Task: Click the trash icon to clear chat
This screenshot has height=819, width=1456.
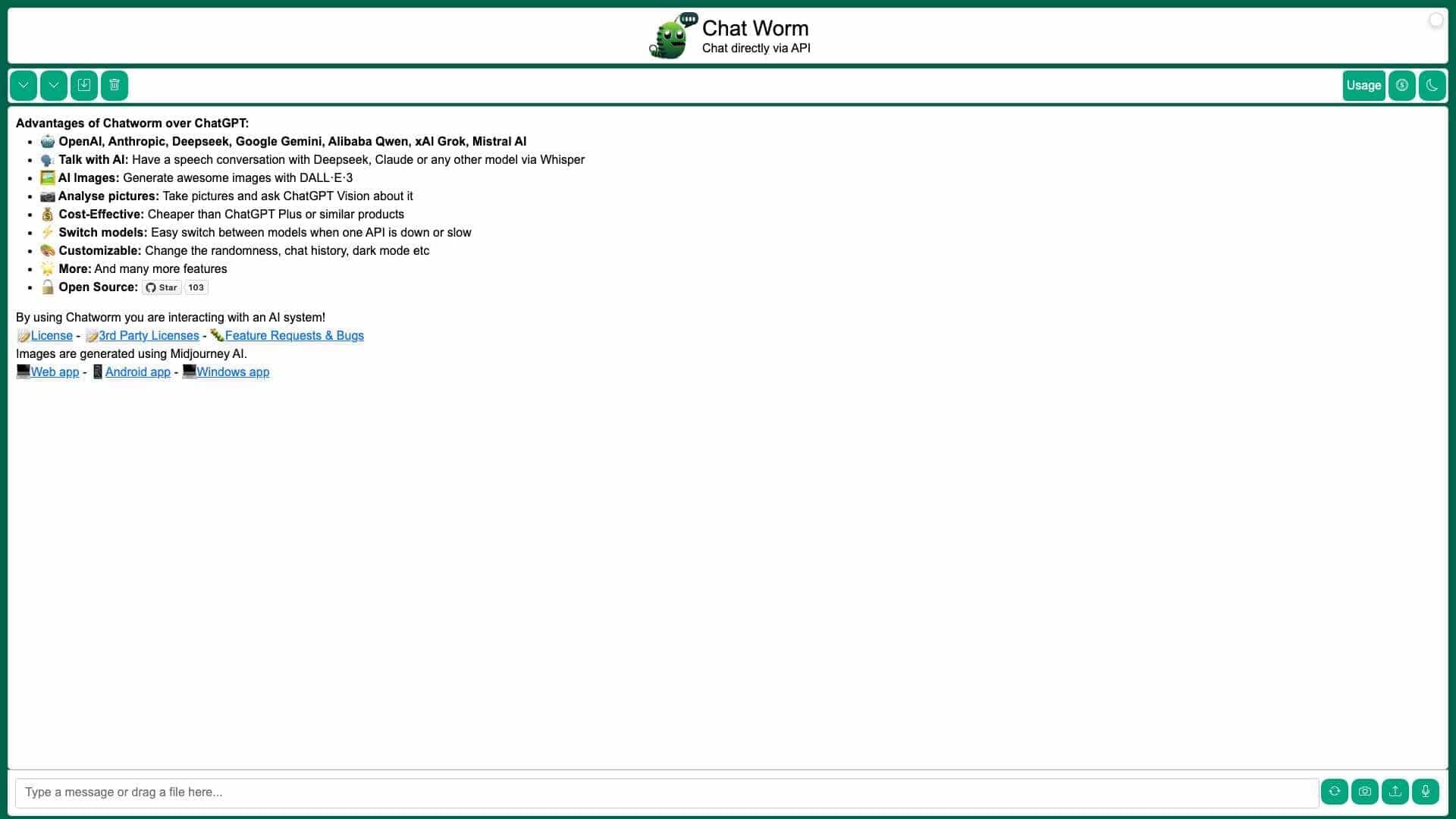Action: point(115,85)
